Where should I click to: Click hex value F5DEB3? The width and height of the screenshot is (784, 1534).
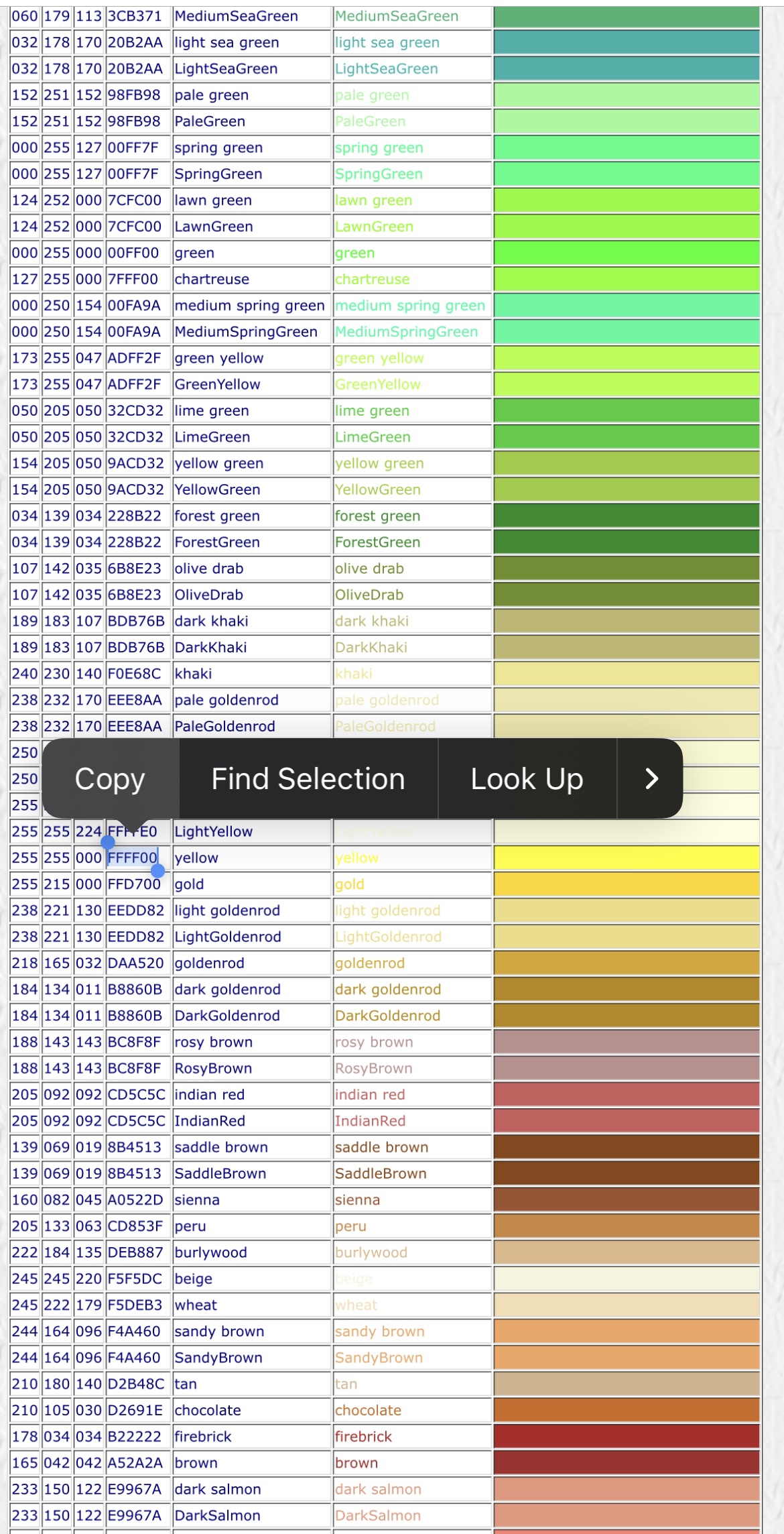point(135,1305)
